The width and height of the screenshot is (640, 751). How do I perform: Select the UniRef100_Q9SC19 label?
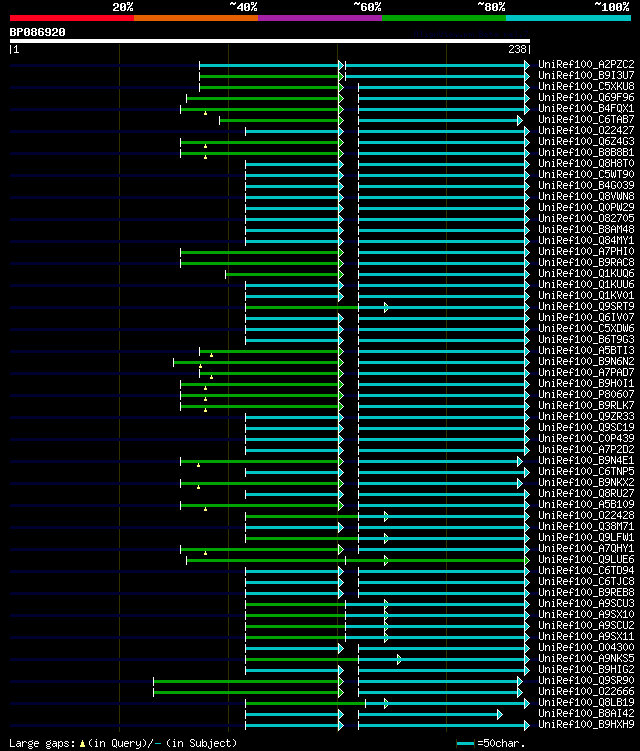pyautogui.click(x=586, y=428)
